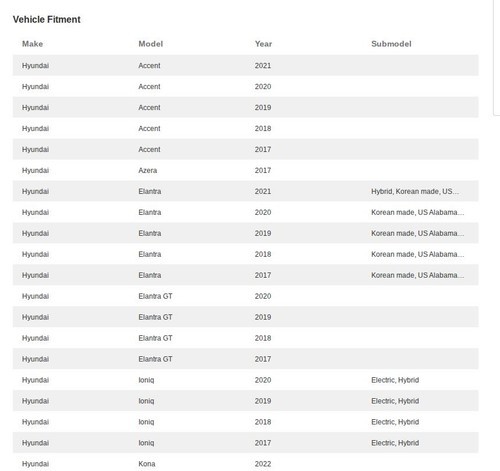
Task: Select the Hyundai Accent 2021 row
Action: coord(245,65)
